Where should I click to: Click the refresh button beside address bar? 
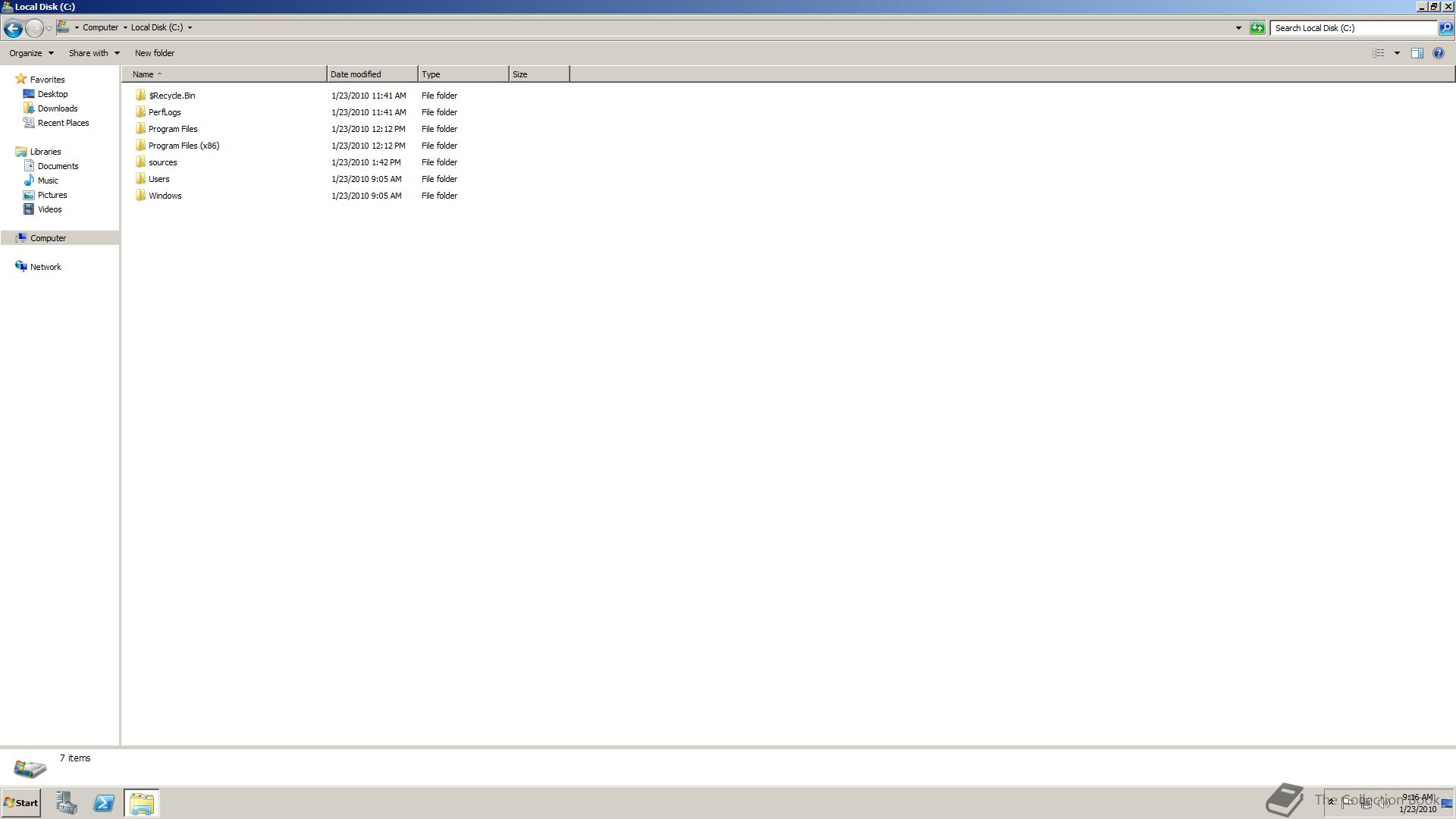[x=1257, y=28]
